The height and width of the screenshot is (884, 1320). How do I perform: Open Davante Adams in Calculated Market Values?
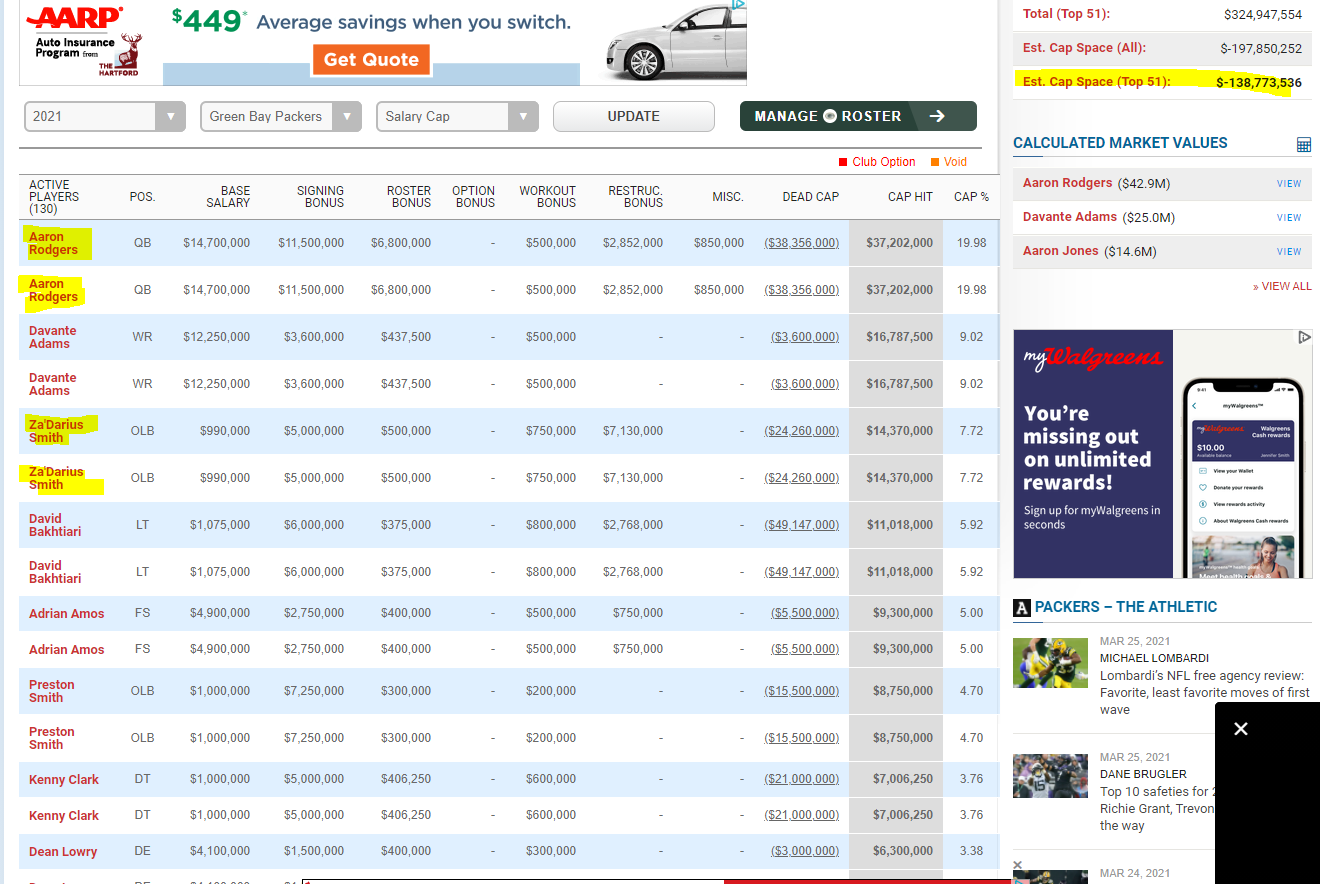[1070, 217]
